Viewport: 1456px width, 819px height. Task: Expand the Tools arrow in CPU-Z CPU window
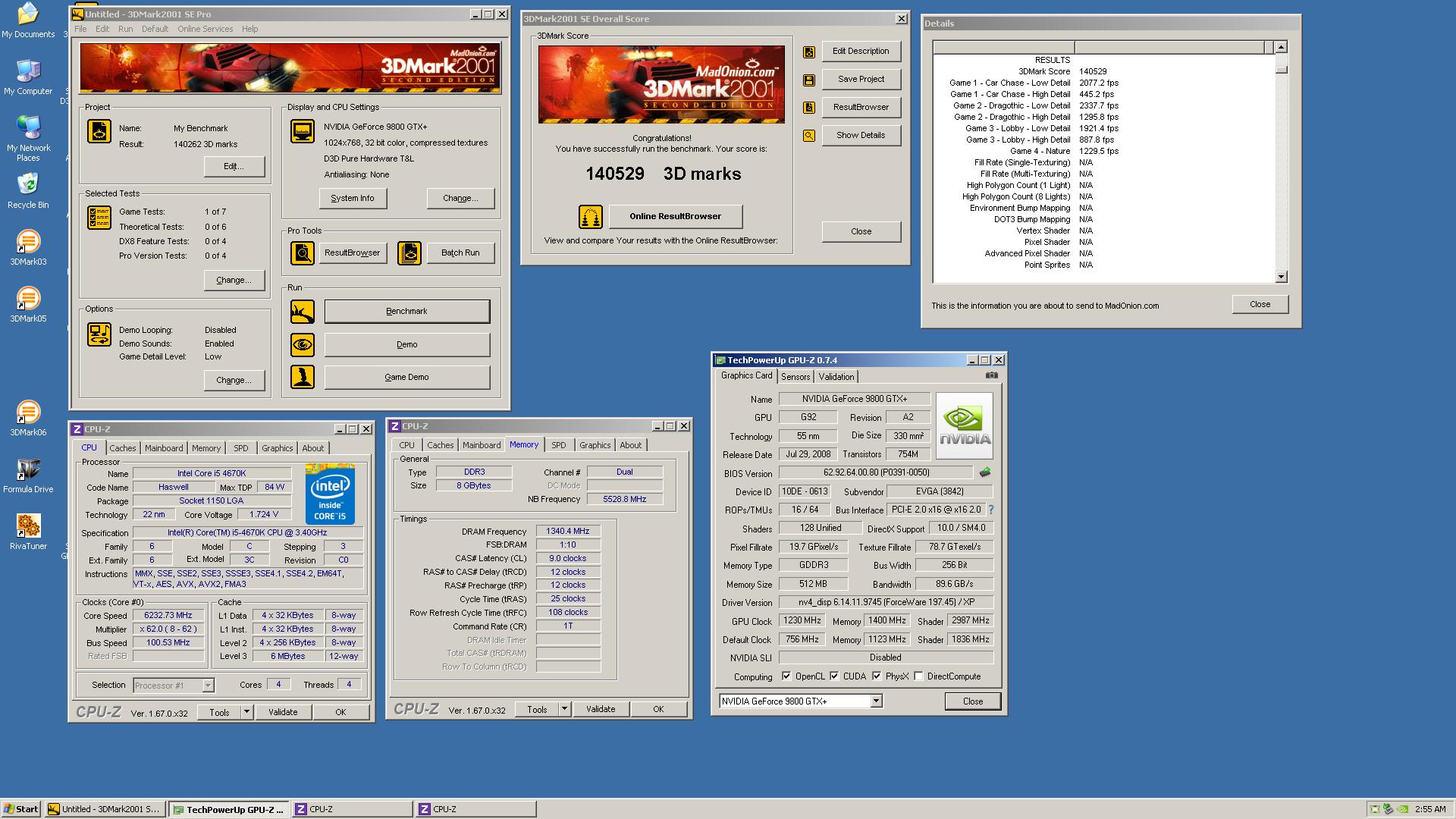[246, 712]
